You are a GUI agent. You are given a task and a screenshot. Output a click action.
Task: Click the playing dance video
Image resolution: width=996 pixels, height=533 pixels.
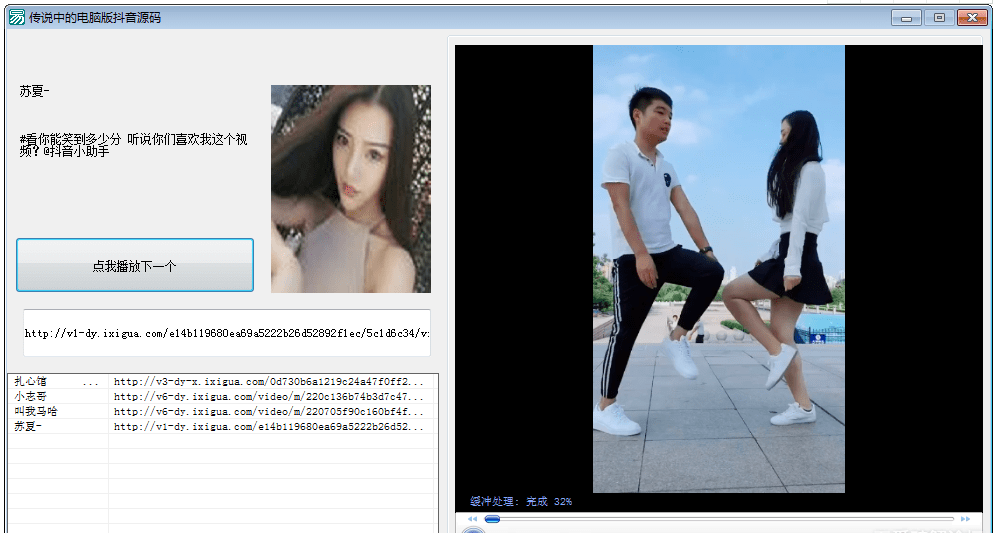coord(718,269)
